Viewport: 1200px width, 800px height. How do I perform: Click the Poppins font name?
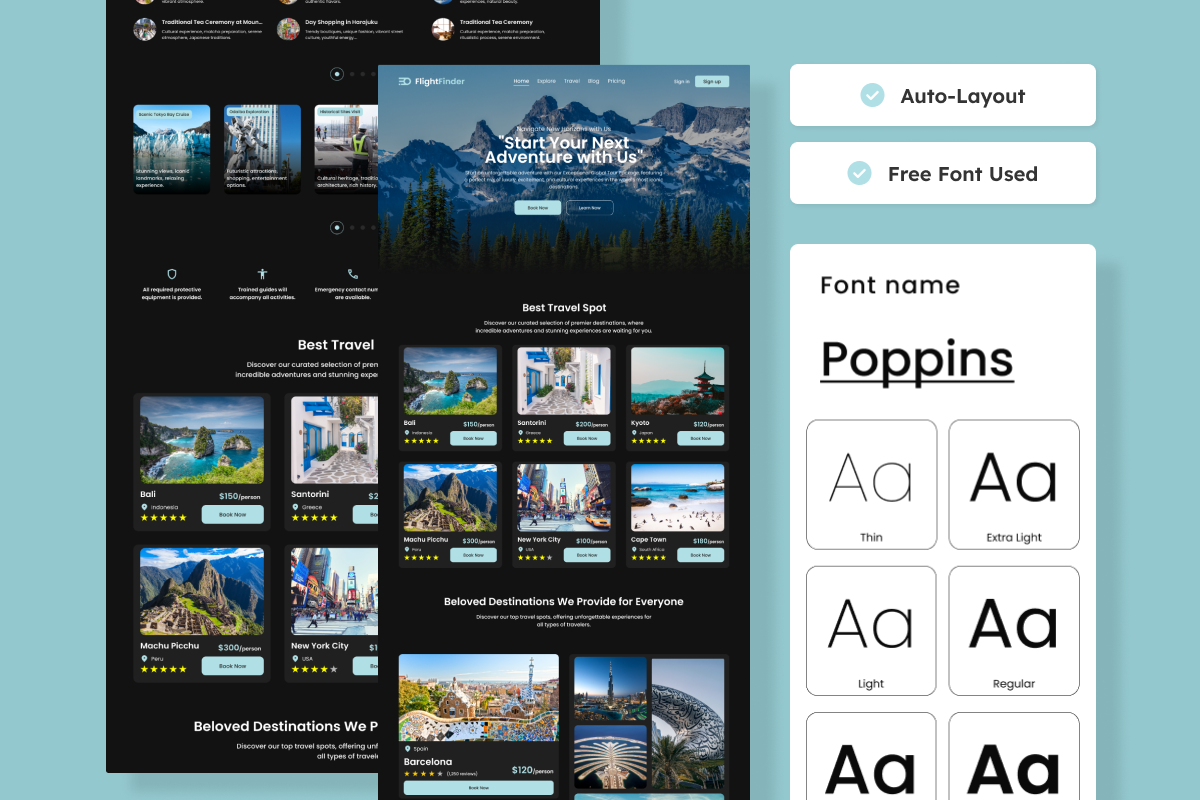pos(917,359)
